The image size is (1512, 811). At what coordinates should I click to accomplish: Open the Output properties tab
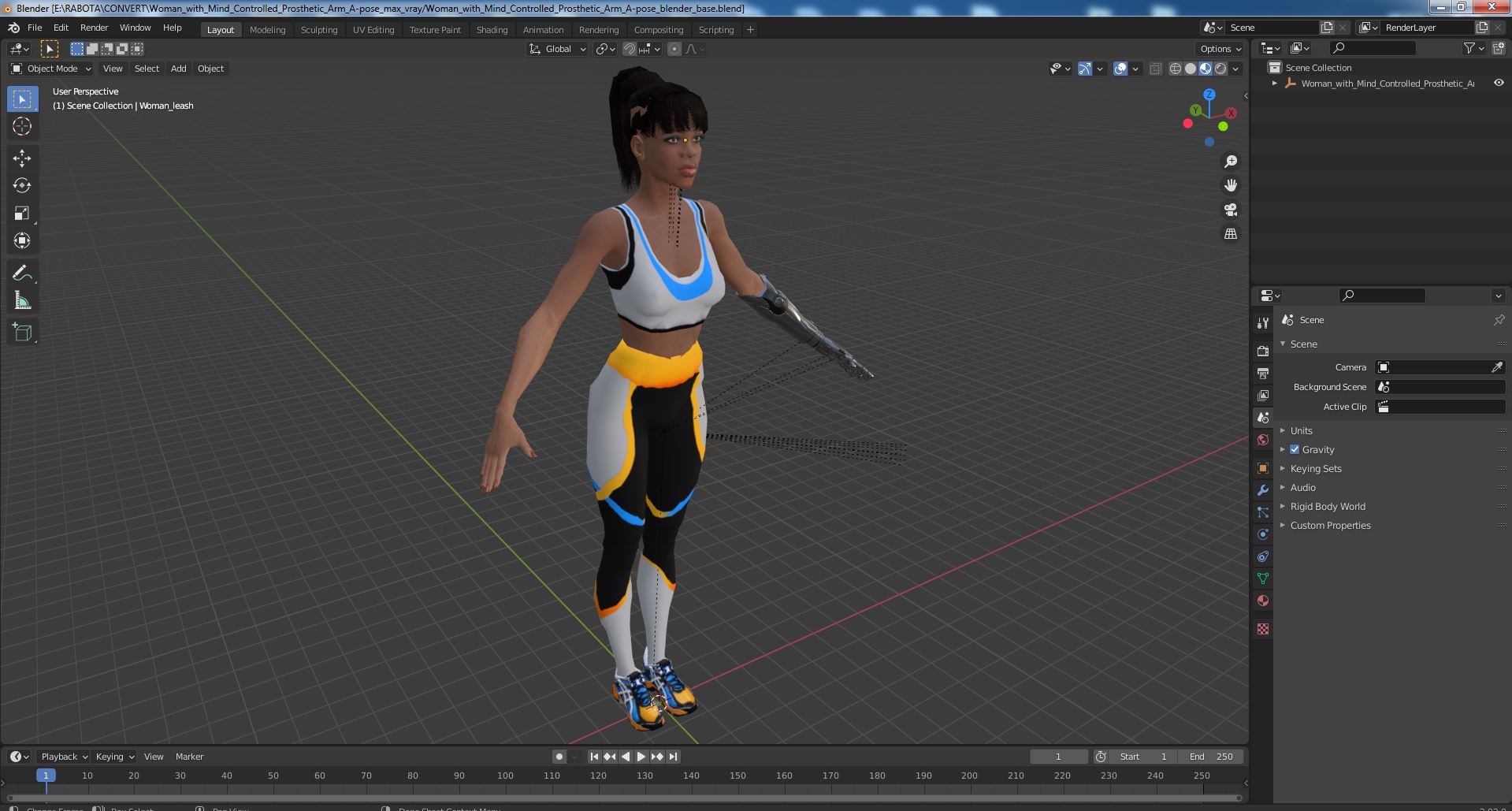point(1263,373)
